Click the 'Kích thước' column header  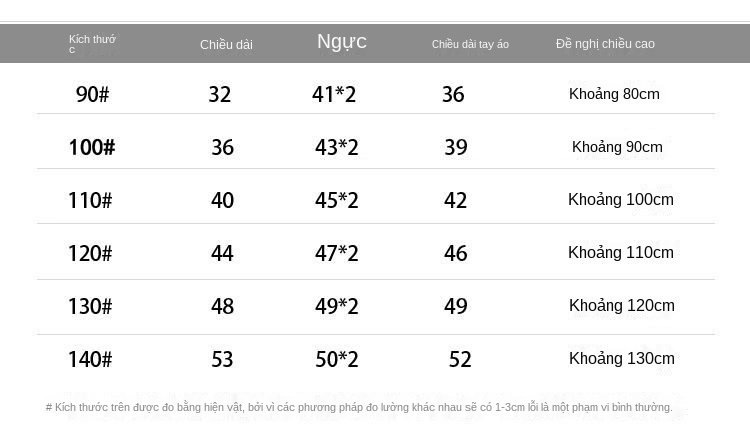pyautogui.click(x=92, y=43)
